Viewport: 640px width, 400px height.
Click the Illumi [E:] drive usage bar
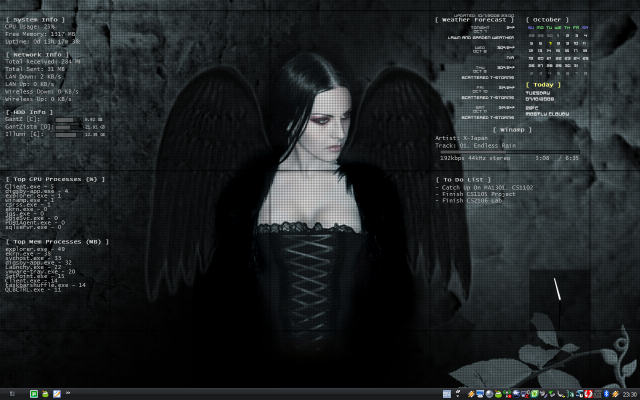(x=69, y=134)
